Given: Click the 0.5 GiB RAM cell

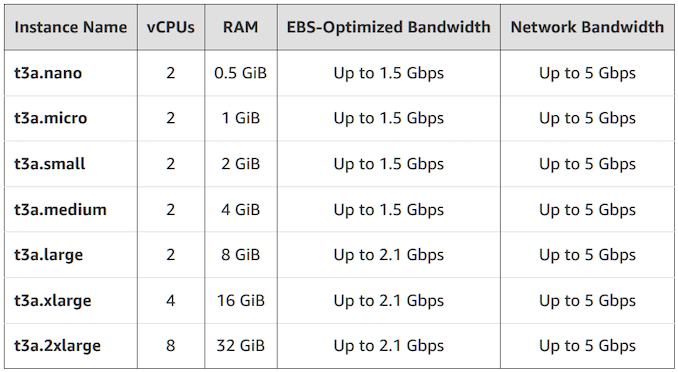Looking at the screenshot, I should coord(240,73).
